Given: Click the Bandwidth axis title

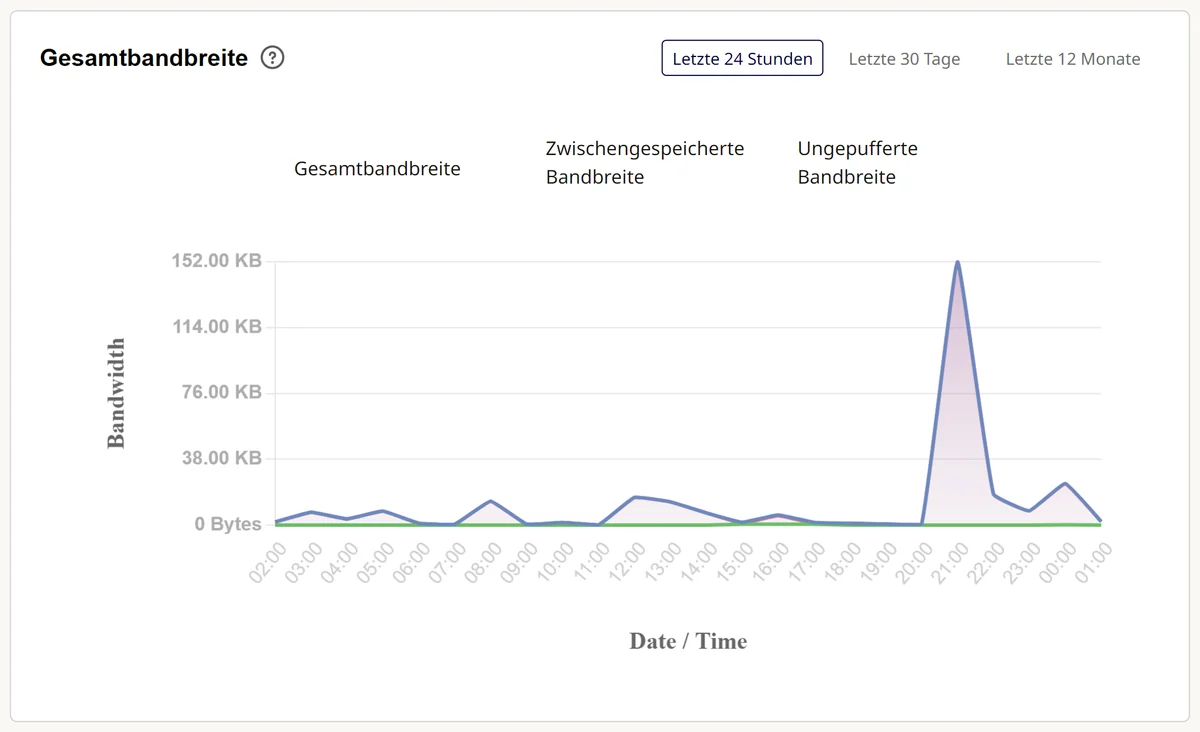Looking at the screenshot, I should (x=117, y=393).
